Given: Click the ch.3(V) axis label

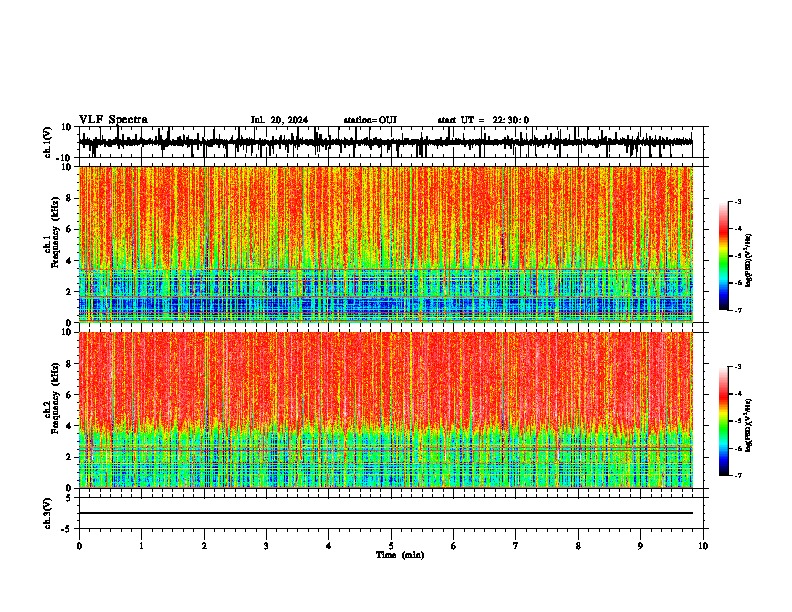Looking at the screenshot, I should tap(48, 513).
